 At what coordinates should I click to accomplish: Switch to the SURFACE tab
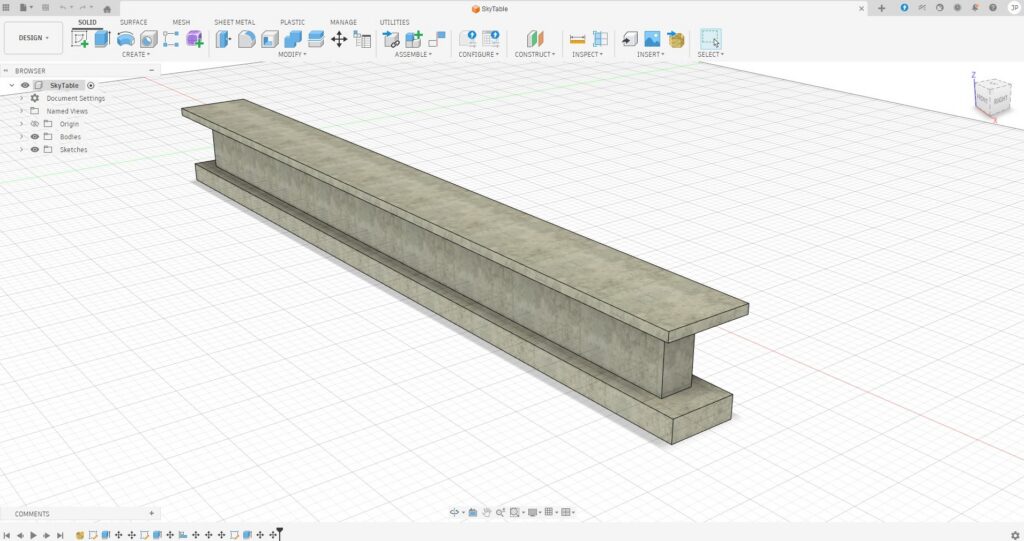[x=133, y=22]
